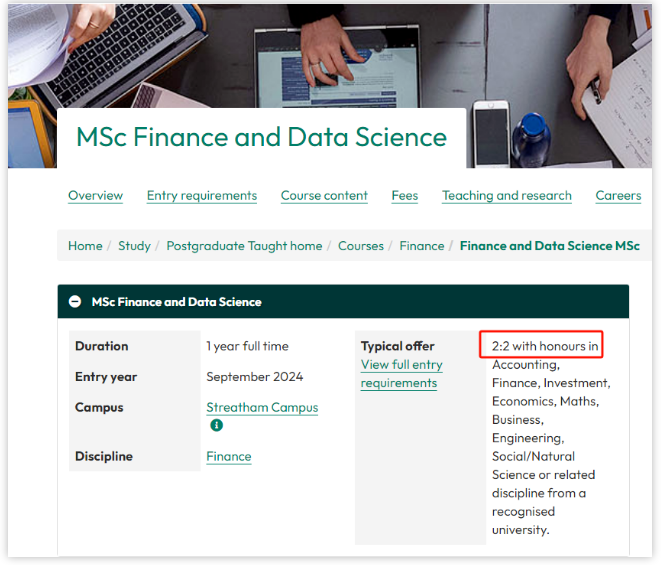Go to Entry requirements section
This screenshot has height=565, width=661.
[202, 196]
